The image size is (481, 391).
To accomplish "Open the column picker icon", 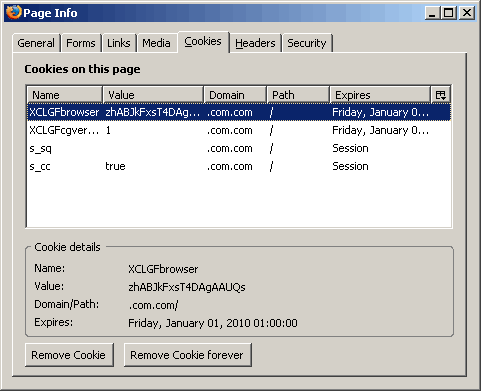I will click(x=441, y=95).
